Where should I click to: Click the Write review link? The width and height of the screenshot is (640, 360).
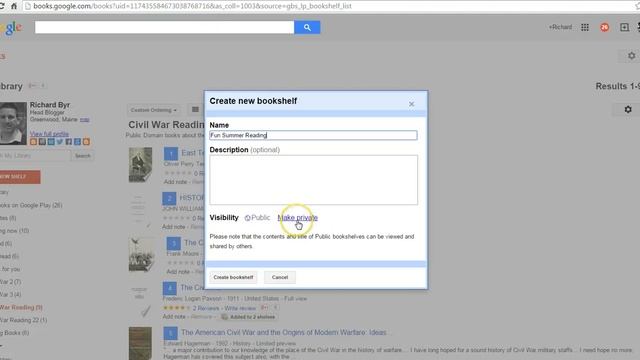pos(240,308)
